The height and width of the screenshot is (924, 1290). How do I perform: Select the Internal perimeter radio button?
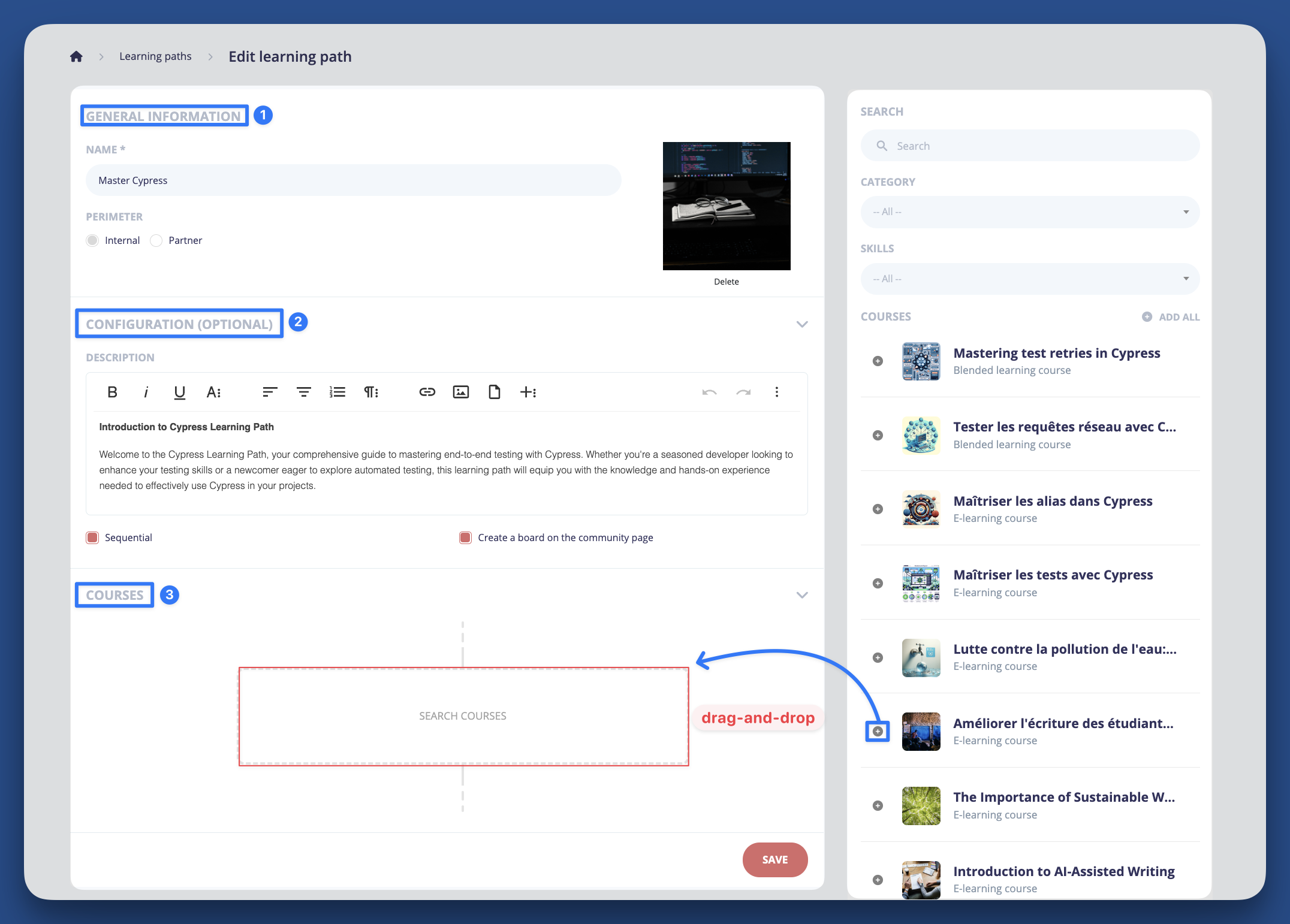[x=92, y=240]
